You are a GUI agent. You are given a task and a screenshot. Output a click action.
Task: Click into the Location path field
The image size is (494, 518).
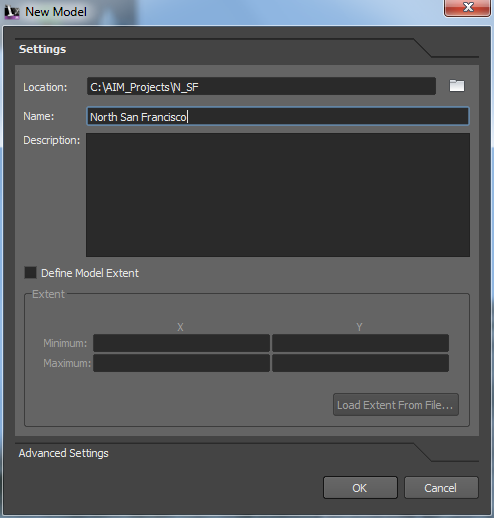pos(261,86)
